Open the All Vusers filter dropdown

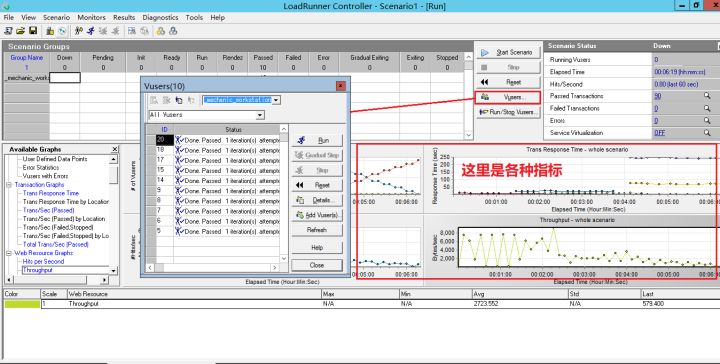[x=260, y=115]
